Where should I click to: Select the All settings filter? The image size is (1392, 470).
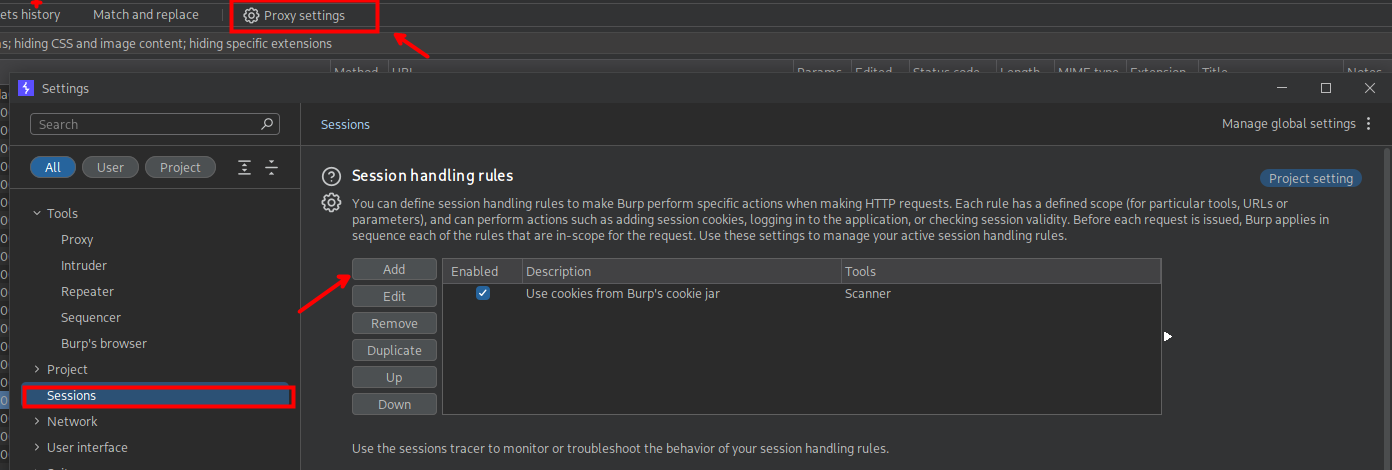[x=53, y=168]
